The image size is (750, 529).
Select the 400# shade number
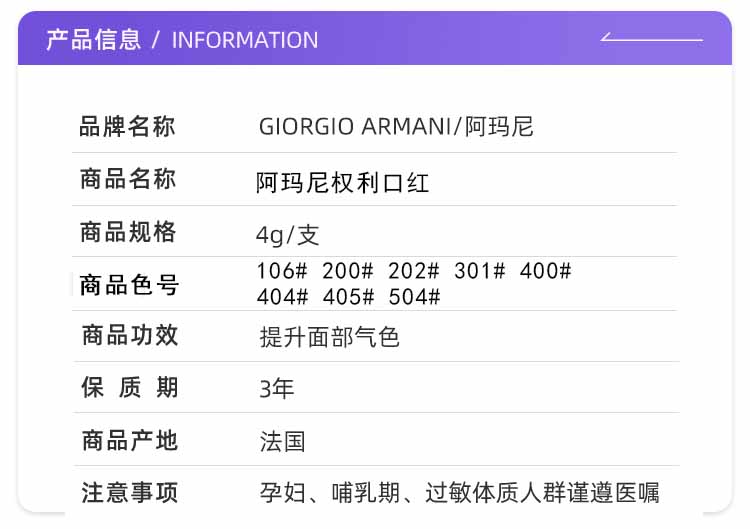click(546, 271)
